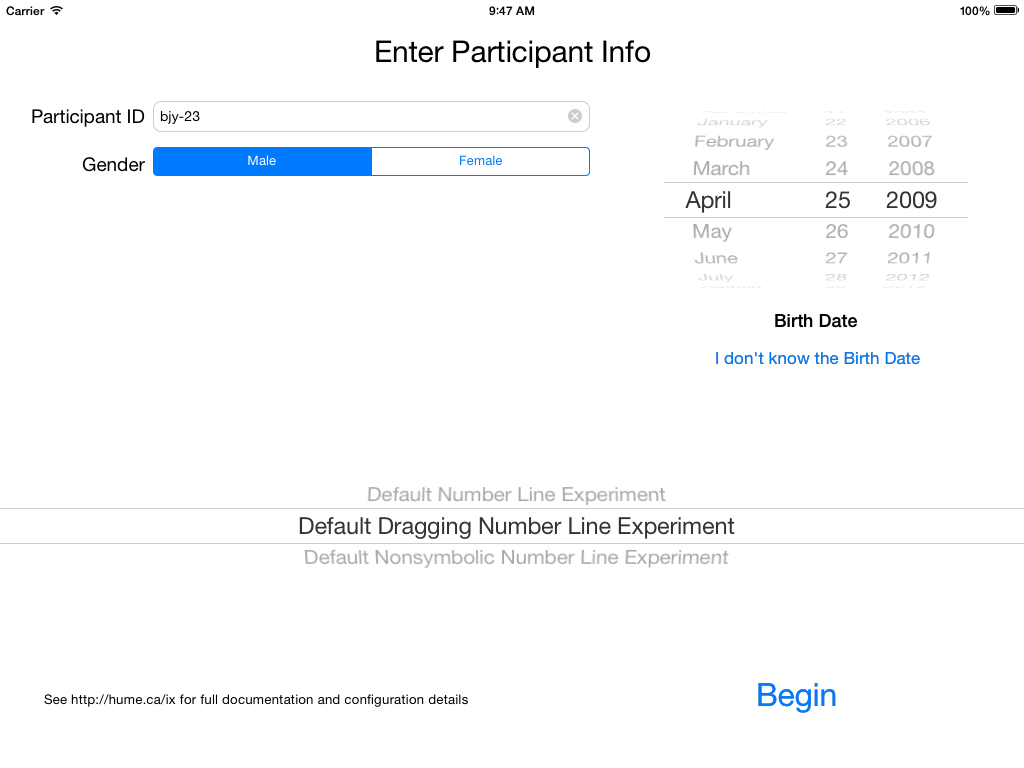Select Default Dragging Number Line Experiment

[515, 525]
